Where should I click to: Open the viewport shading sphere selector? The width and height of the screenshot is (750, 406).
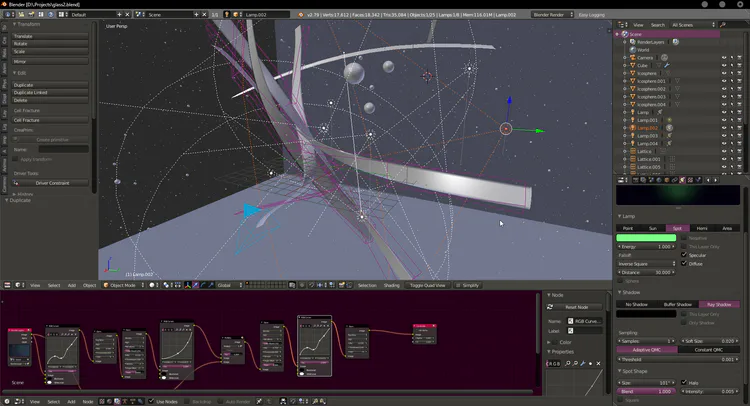pyautogui.click(x=154, y=285)
